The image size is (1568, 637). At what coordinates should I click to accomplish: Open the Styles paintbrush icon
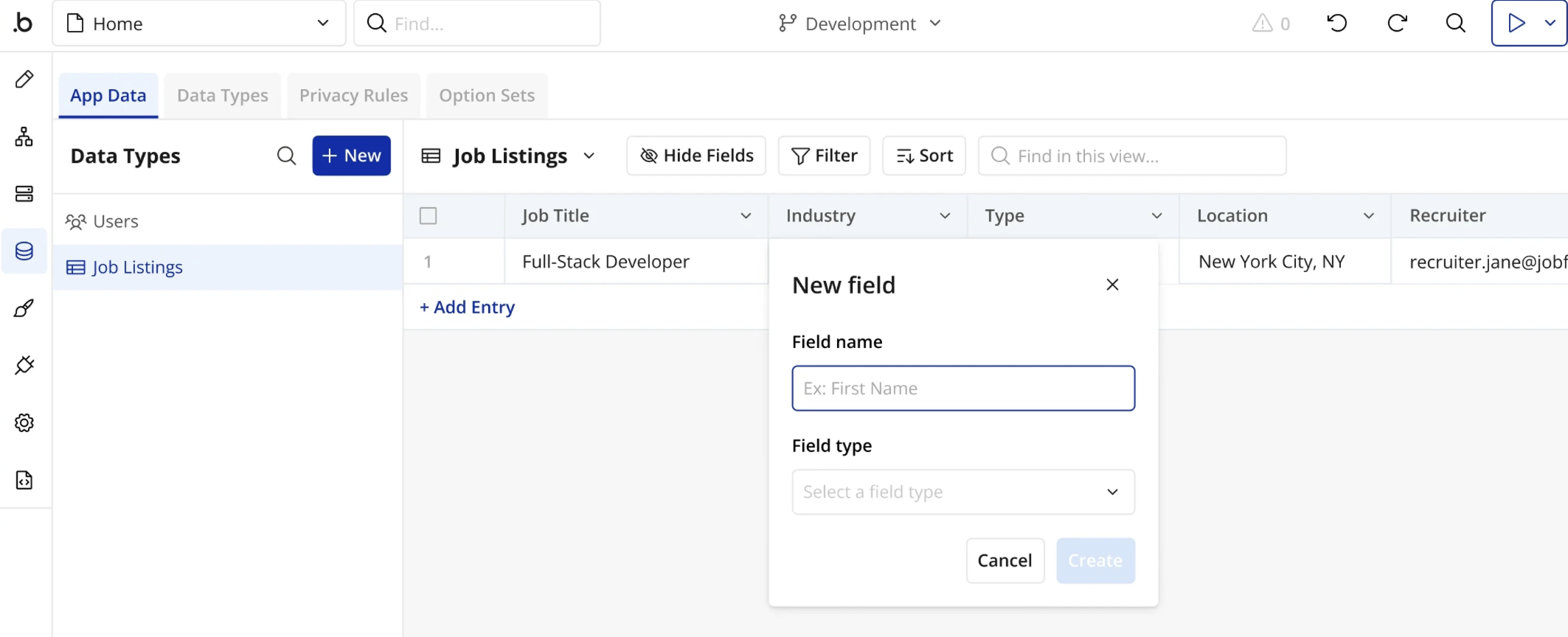point(24,308)
